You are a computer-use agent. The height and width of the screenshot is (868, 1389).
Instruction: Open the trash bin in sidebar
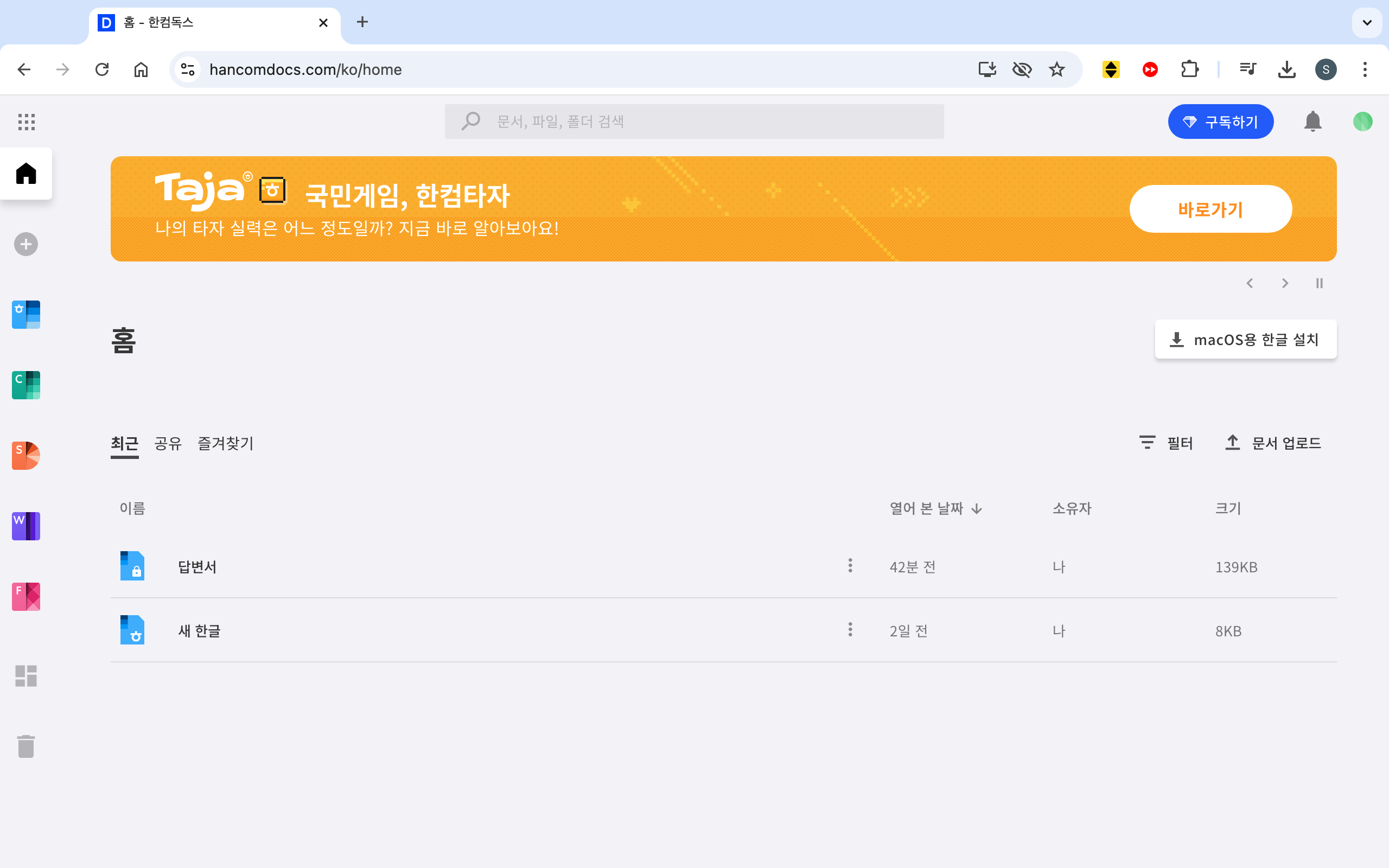(26, 746)
